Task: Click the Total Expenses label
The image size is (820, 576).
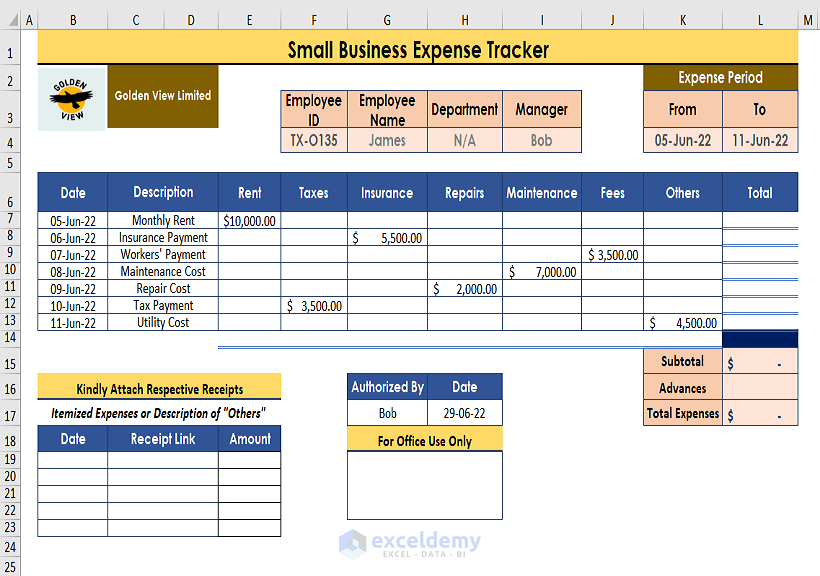Action: [x=682, y=413]
